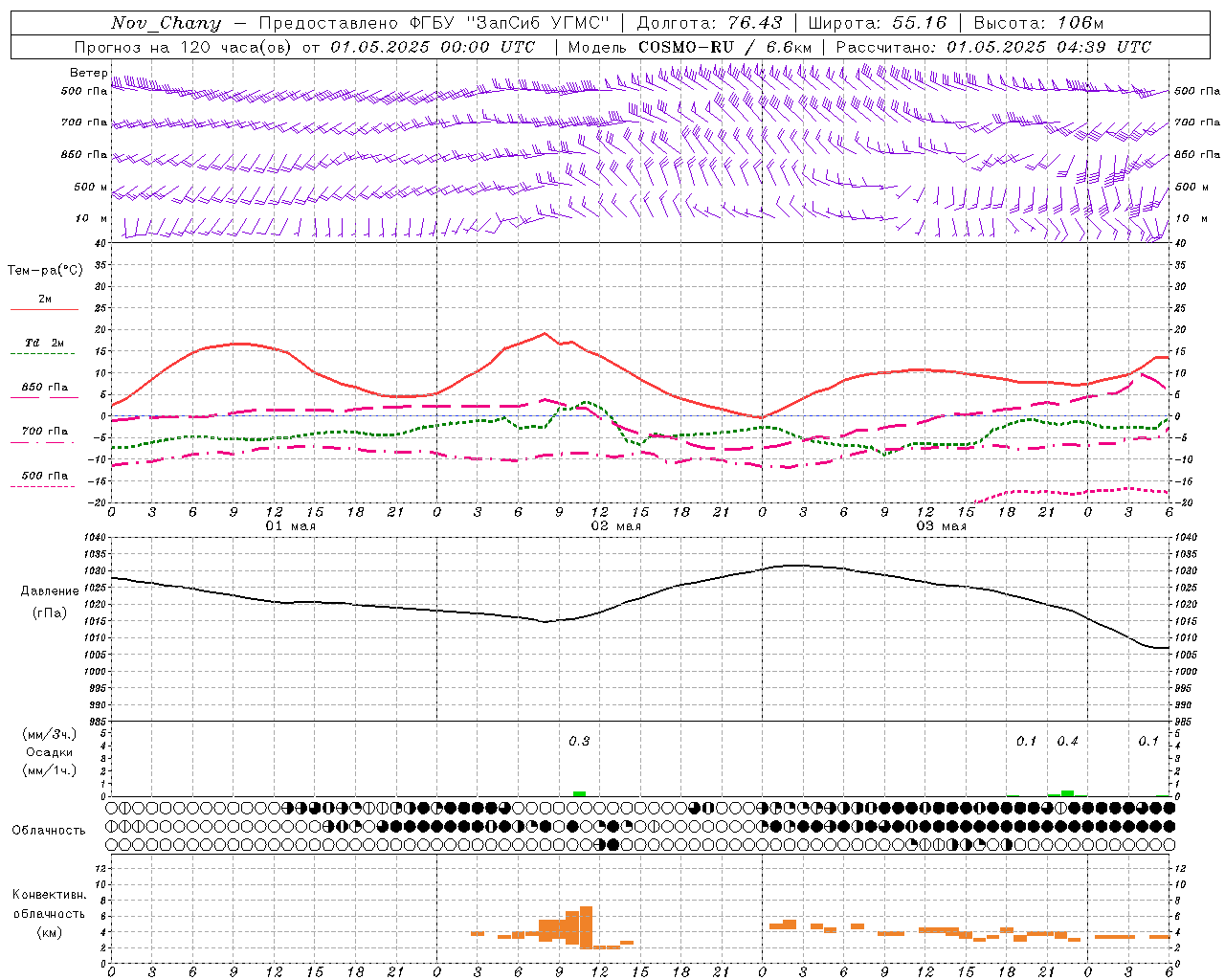The height and width of the screenshot is (980, 1225).
Task: Select the "(мм/1ч.)" units label
Action: click(49, 770)
